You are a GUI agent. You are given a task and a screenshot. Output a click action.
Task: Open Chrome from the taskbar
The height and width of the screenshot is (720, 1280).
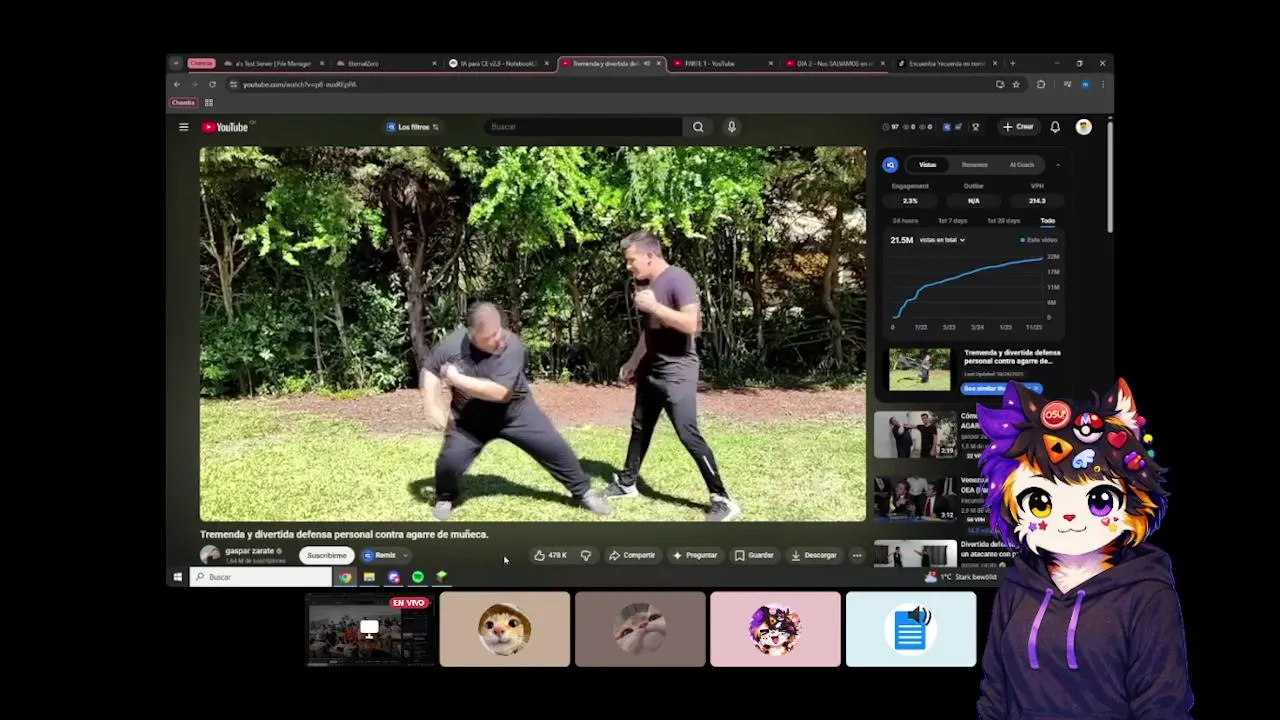click(345, 577)
